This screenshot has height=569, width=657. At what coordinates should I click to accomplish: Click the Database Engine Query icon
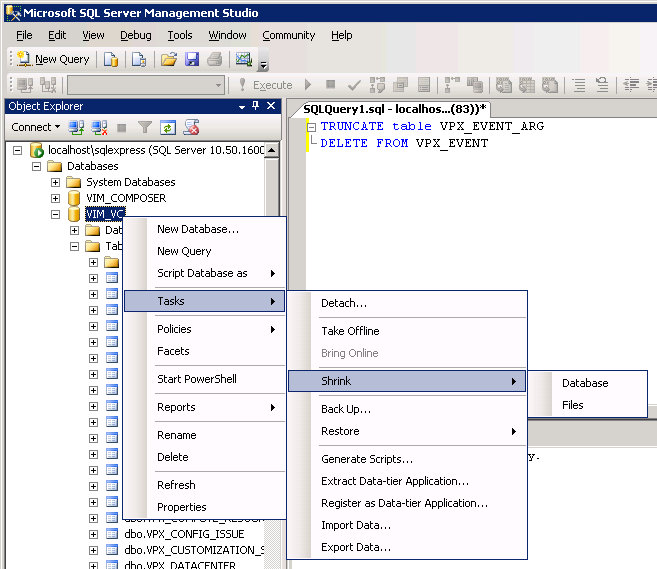(x=111, y=59)
